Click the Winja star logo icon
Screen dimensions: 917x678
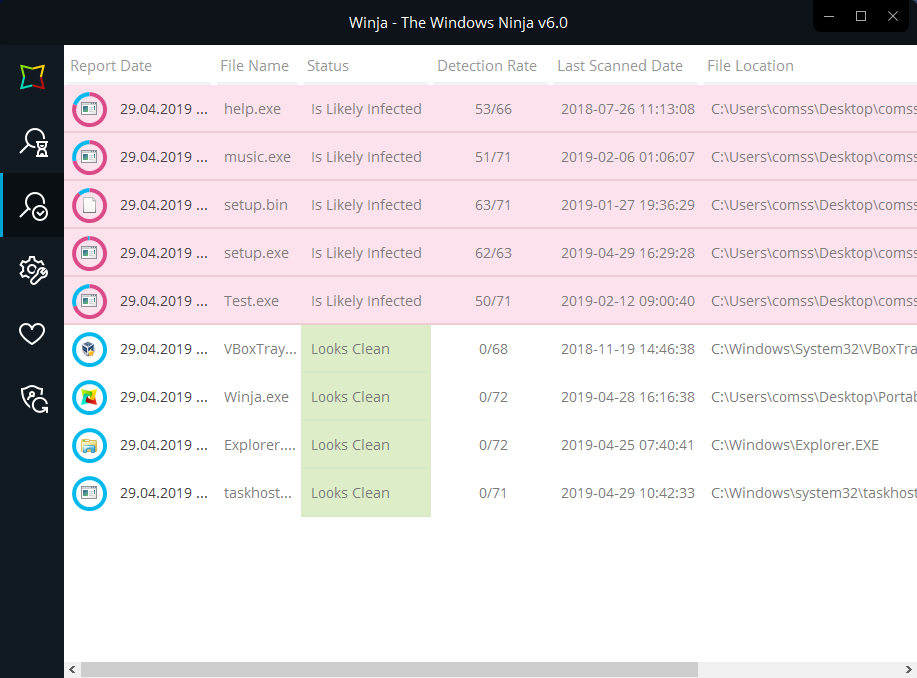(x=32, y=77)
